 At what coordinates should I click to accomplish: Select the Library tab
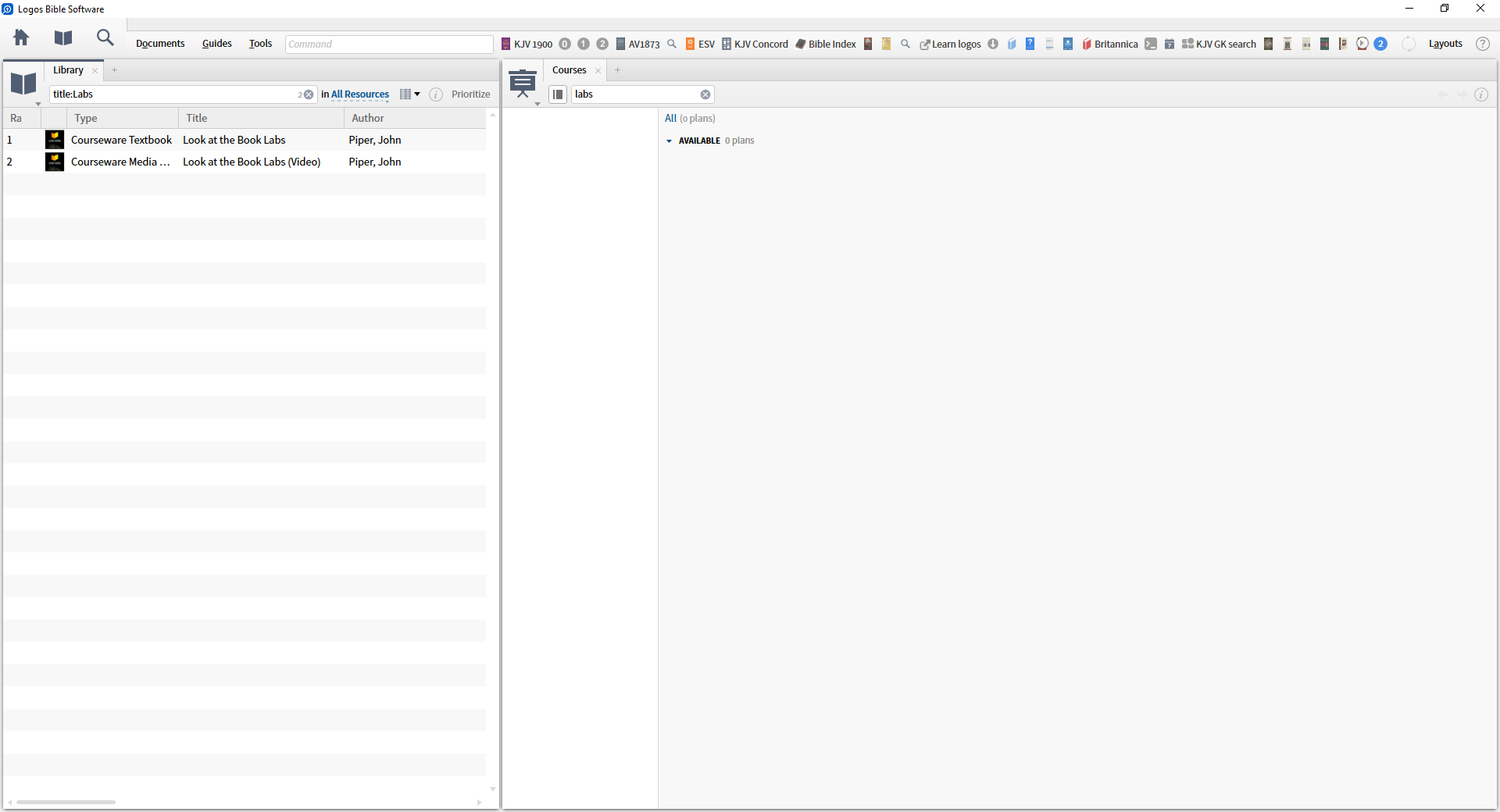coord(68,70)
